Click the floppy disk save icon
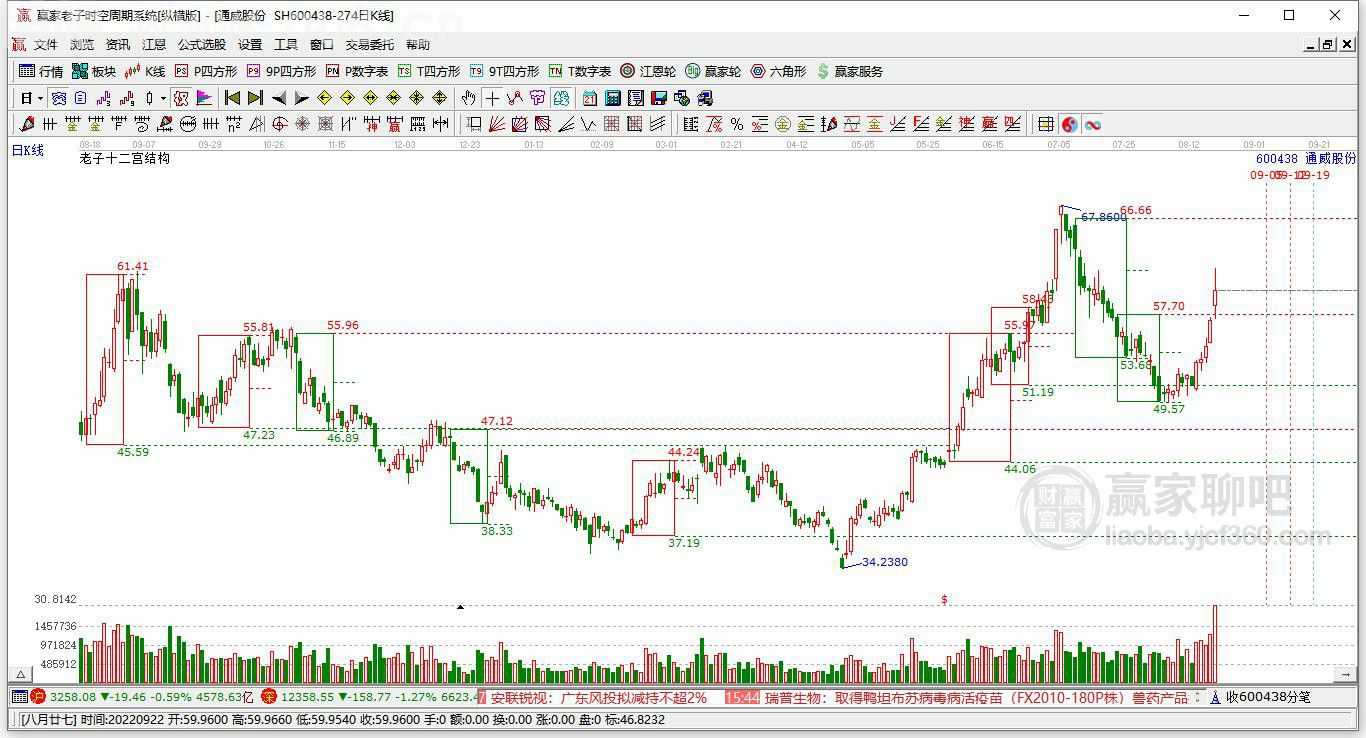Screen dimensions: 1366x738 [659, 98]
